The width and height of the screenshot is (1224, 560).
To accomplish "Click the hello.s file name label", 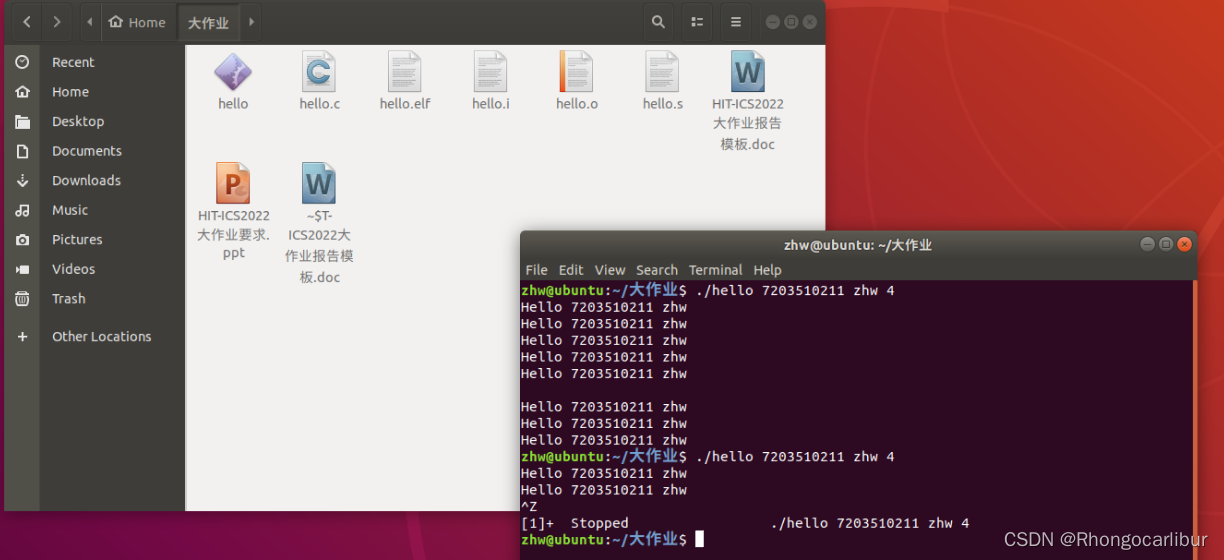I will click(x=663, y=104).
